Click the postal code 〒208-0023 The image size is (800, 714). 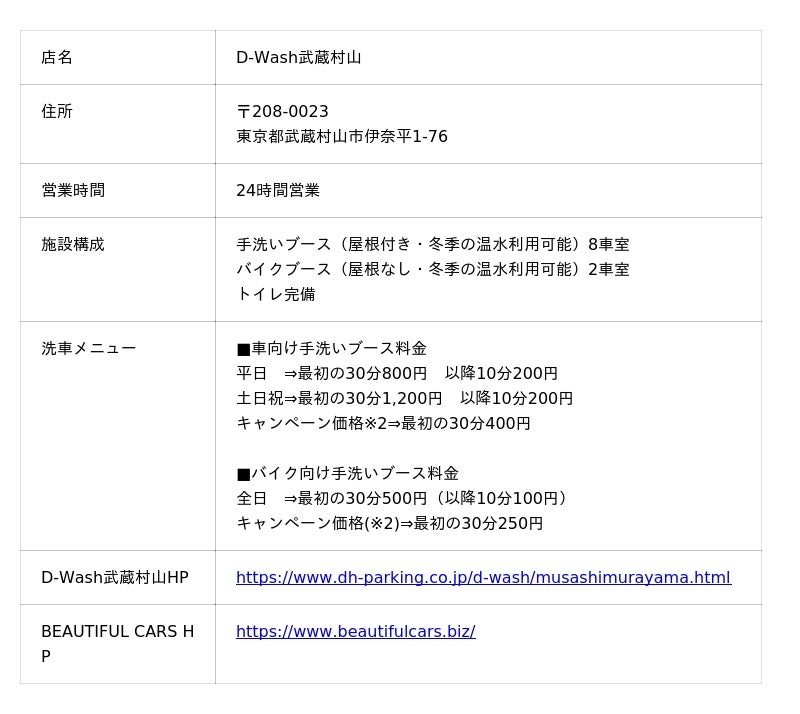(282, 111)
